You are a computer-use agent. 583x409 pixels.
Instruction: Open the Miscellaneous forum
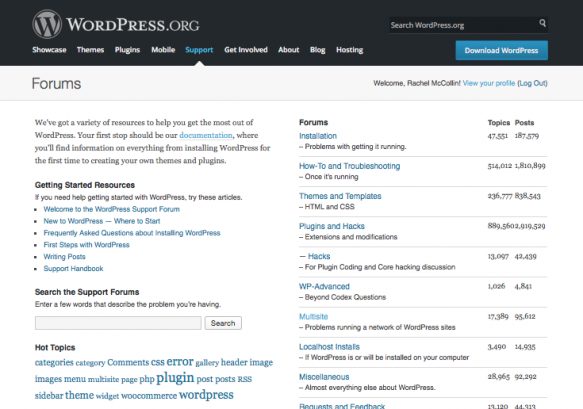point(324,377)
